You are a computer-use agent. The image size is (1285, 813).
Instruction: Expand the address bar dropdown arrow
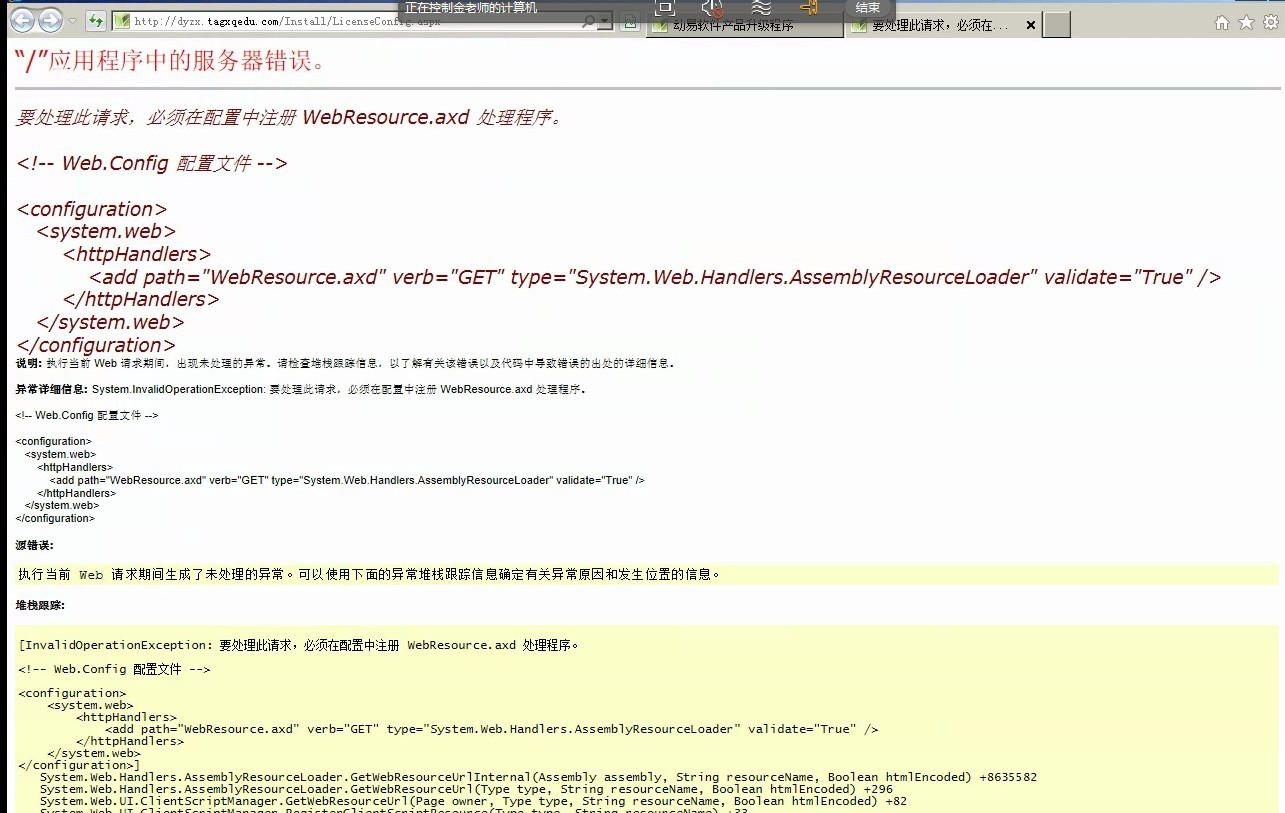[605, 22]
